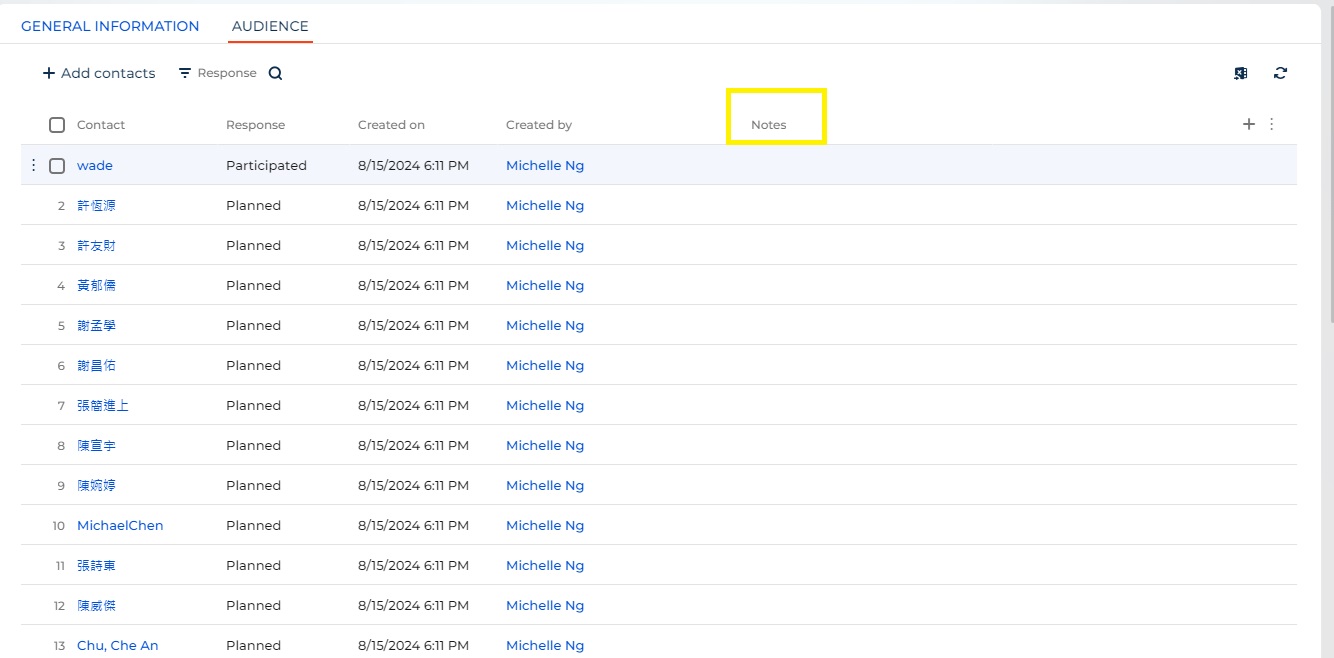Click the Planned response for MichaelChen
This screenshot has height=658, width=1334.
pyautogui.click(x=253, y=525)
